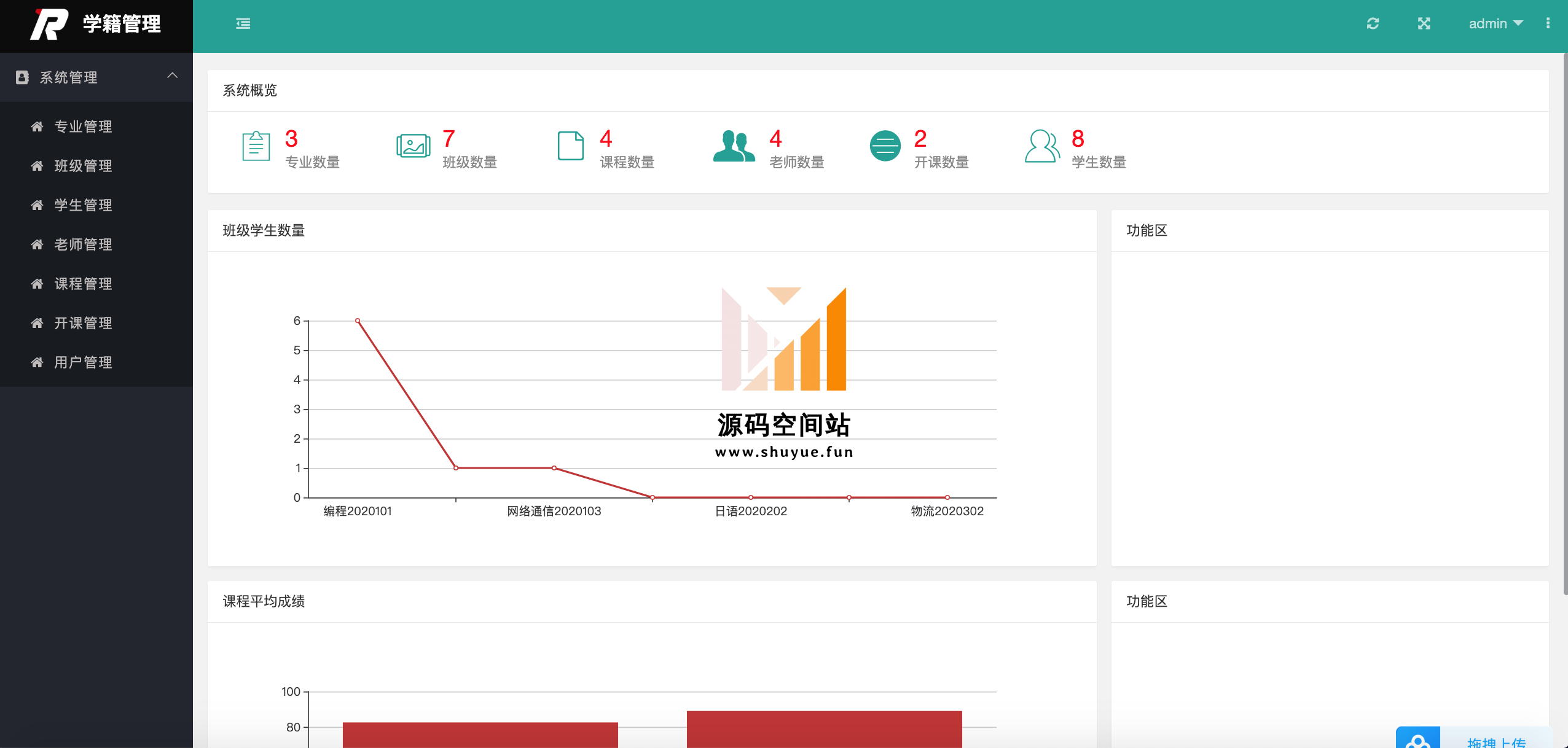Click the second taller red bar
Viewport: 1568px width, 748px height.
point(825,730)
